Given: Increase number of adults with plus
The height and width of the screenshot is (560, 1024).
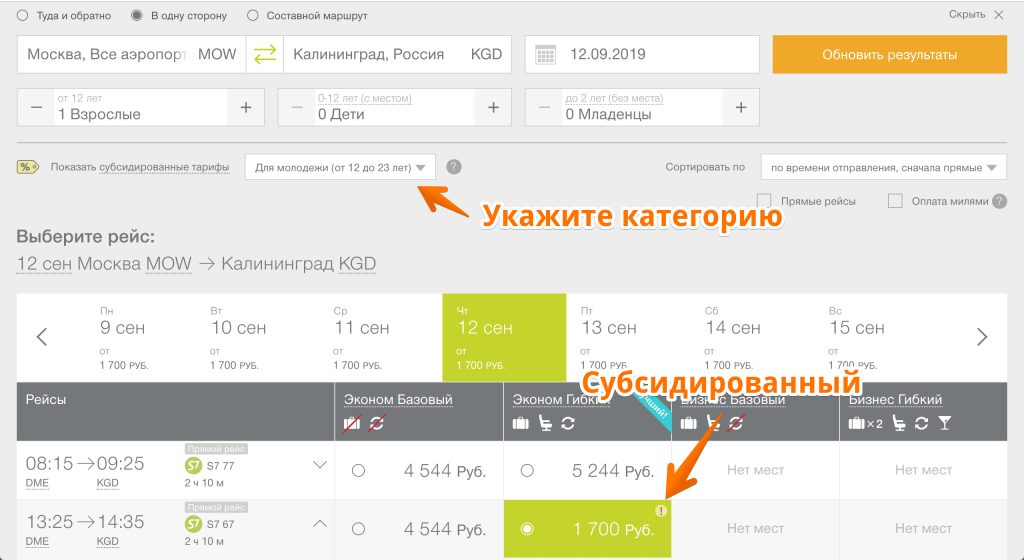Looking at the screenshot, I should pyautogui.click(x=246, y=107).
